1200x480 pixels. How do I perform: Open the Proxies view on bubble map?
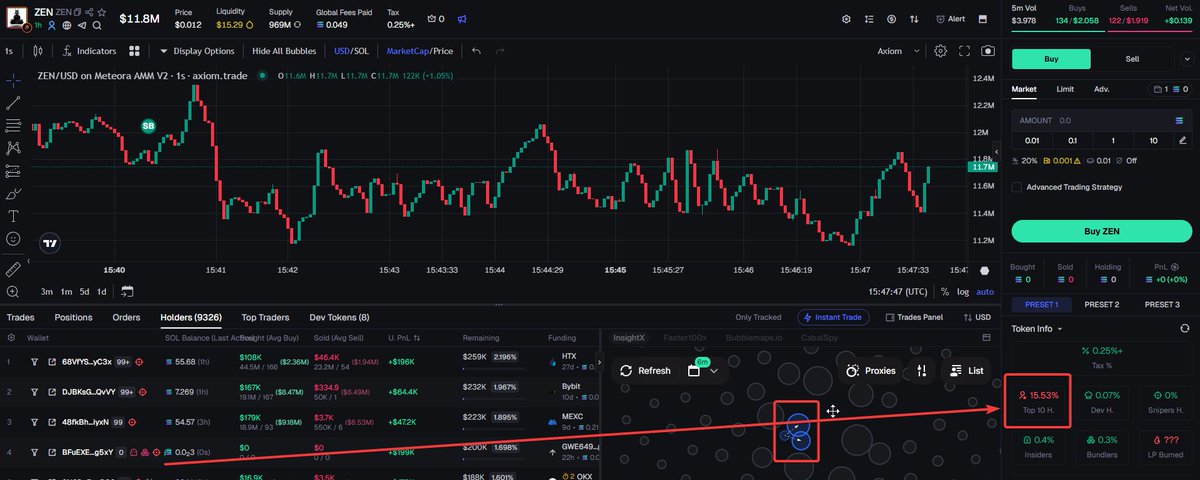(x=871, y=370)
